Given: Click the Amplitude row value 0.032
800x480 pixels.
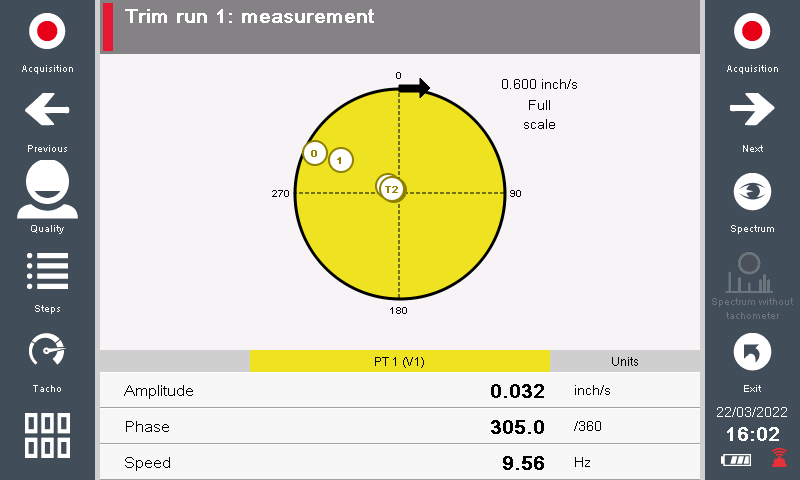Looking at the screenshot, I should 517,391.
